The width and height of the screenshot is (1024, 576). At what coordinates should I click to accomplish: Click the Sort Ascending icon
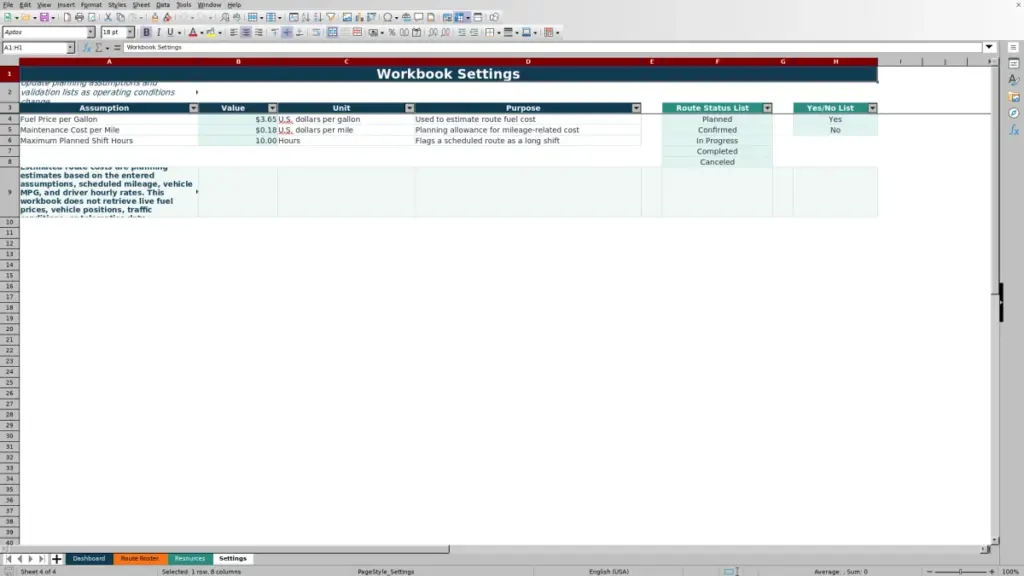[306, 17]
